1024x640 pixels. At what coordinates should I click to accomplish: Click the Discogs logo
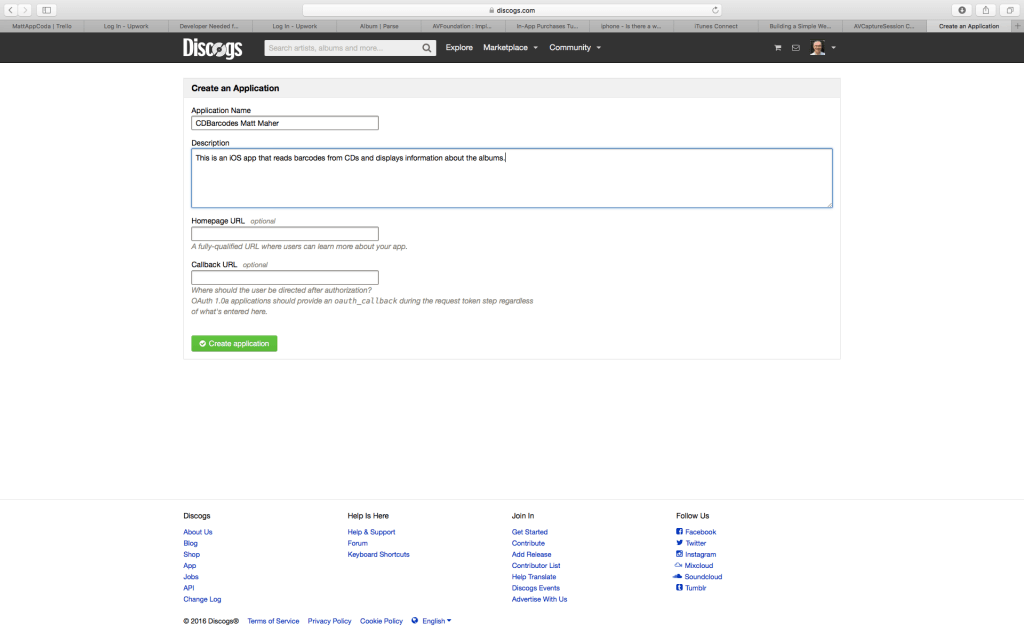coord(212,48)
